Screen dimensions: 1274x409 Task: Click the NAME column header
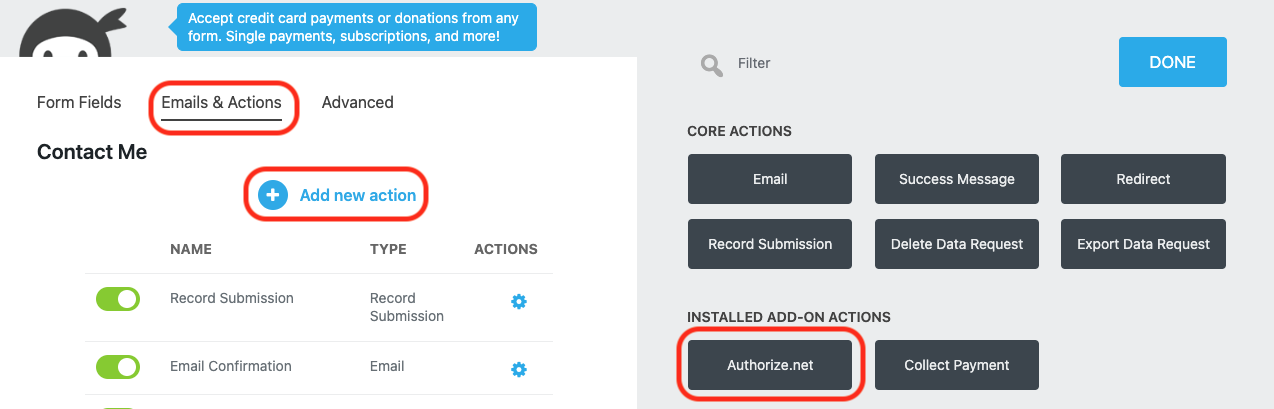point(191,249)
